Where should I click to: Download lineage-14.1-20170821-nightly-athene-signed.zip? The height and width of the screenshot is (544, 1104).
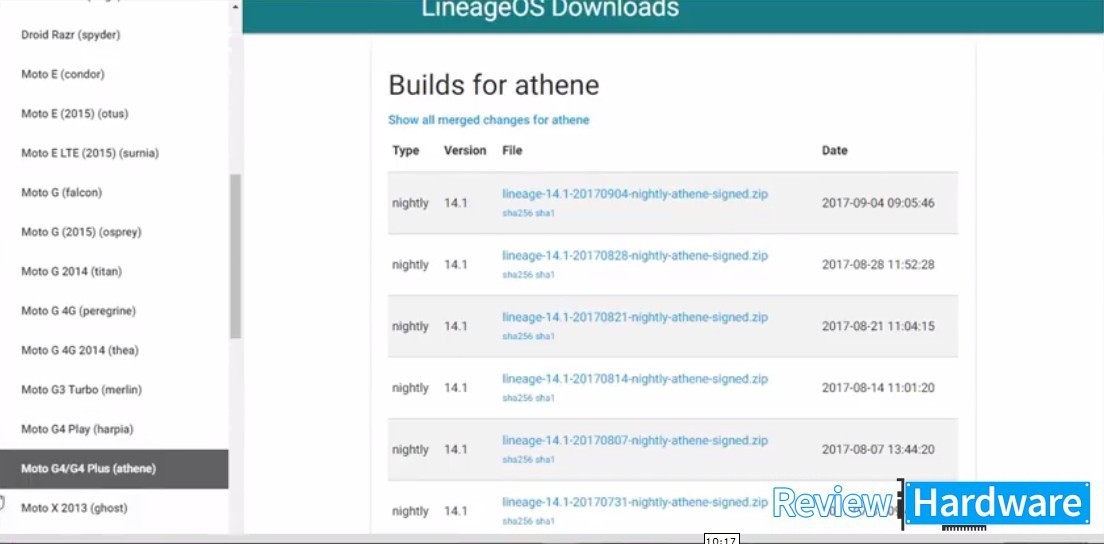[635, 317]
